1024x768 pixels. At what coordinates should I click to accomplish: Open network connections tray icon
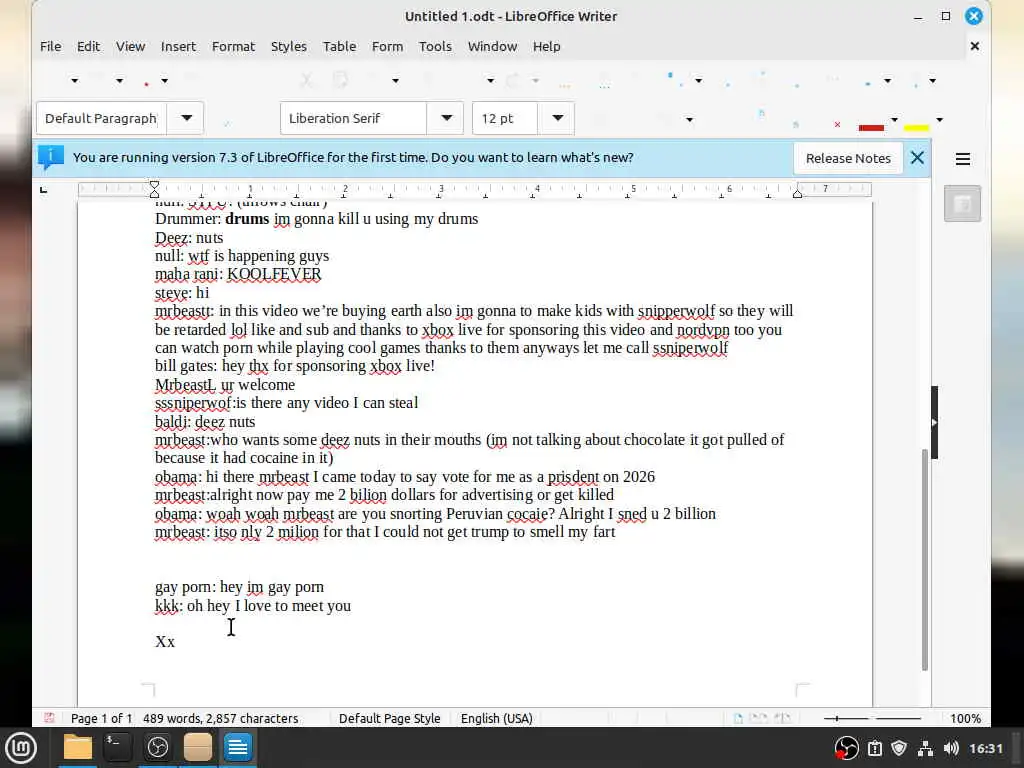(x=925, y=748)
